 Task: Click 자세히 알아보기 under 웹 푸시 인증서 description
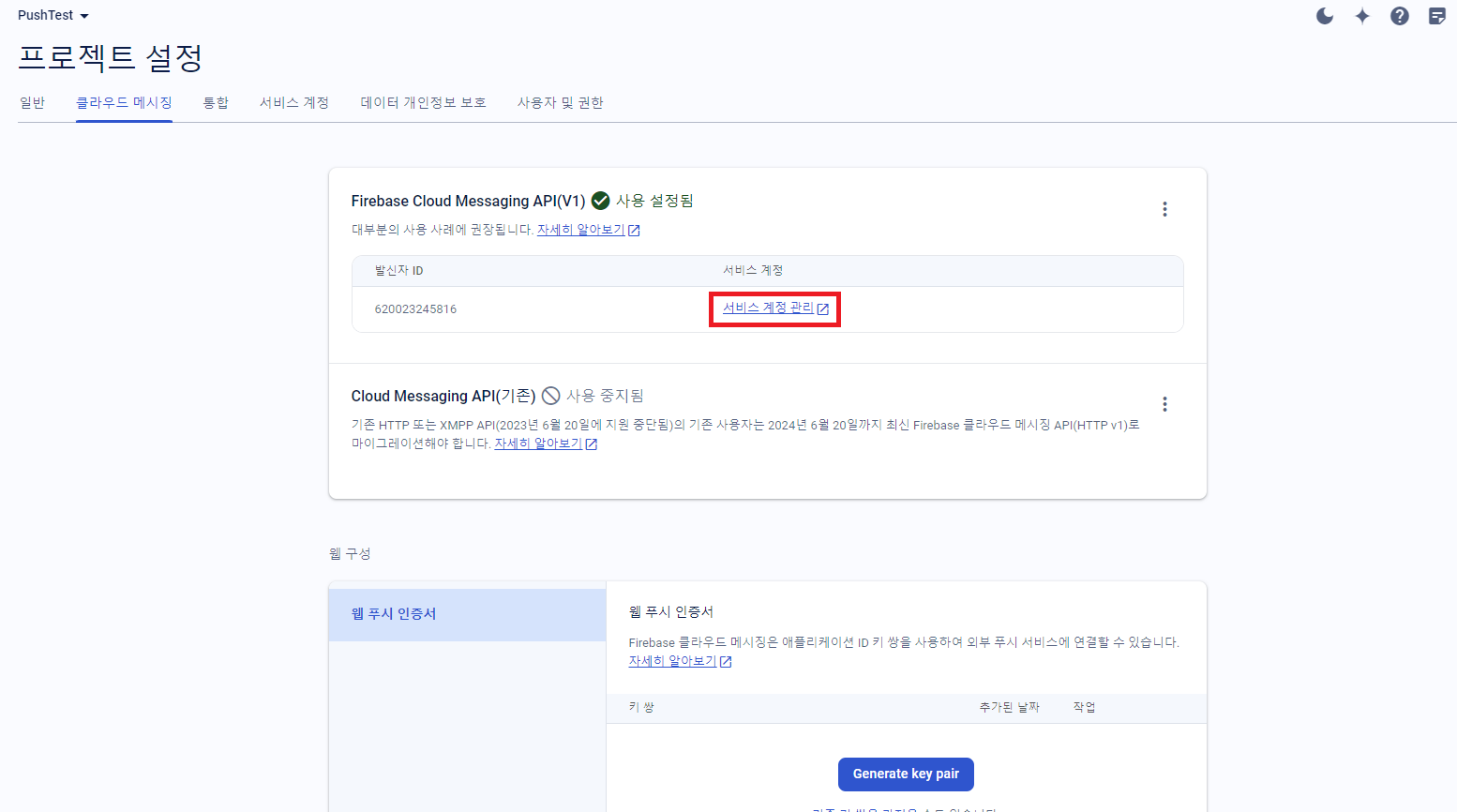(x=672, y=661)
